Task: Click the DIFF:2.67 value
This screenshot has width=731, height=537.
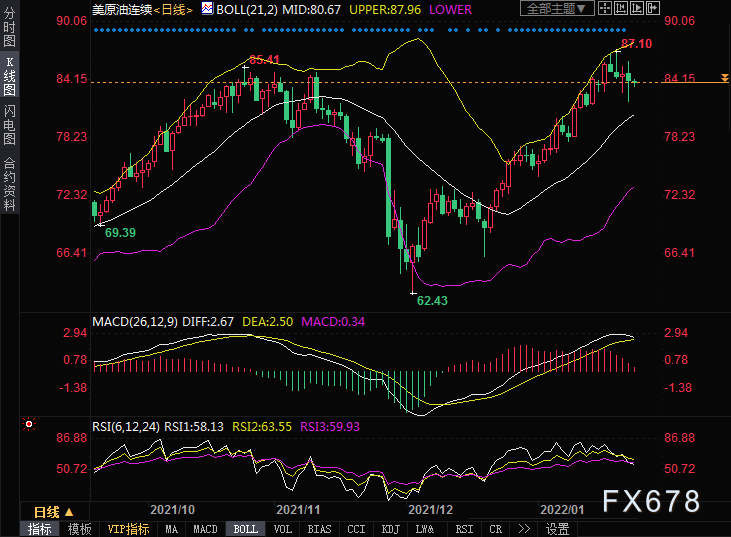Action: (208, 322)
